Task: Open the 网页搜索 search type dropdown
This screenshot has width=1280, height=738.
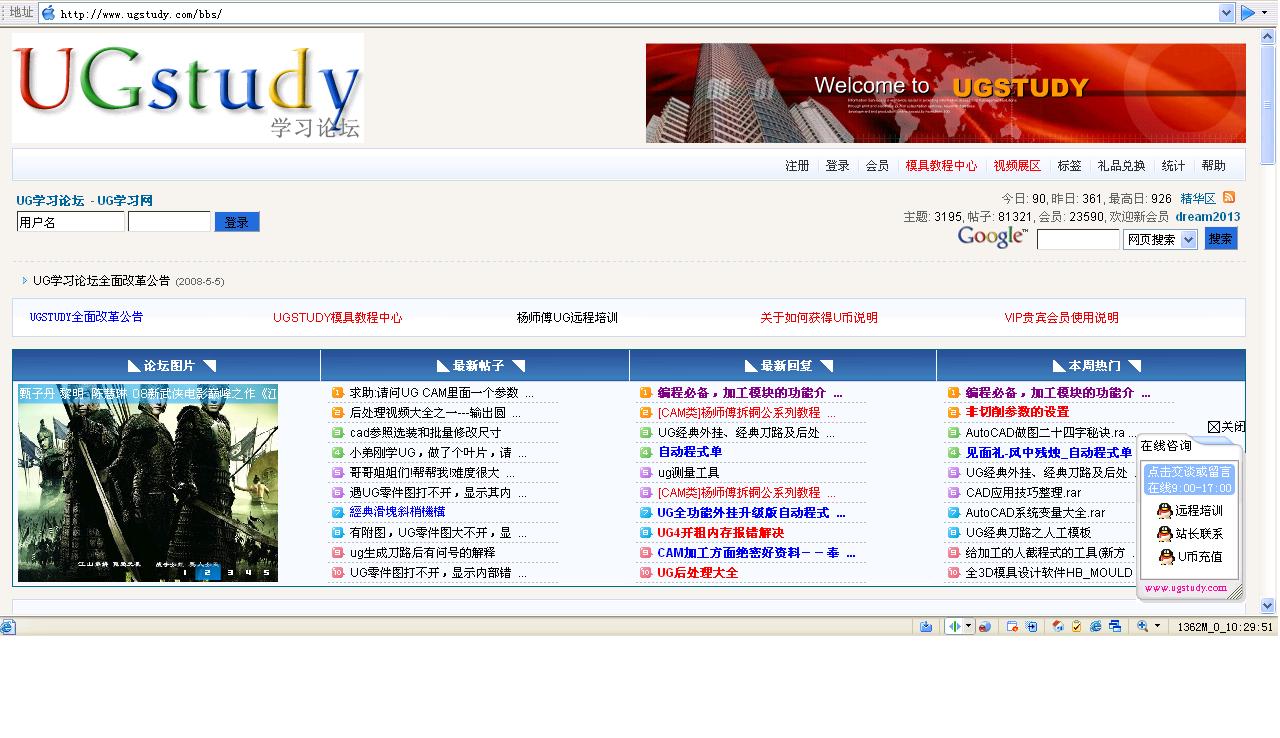Action: [1188, 239]
